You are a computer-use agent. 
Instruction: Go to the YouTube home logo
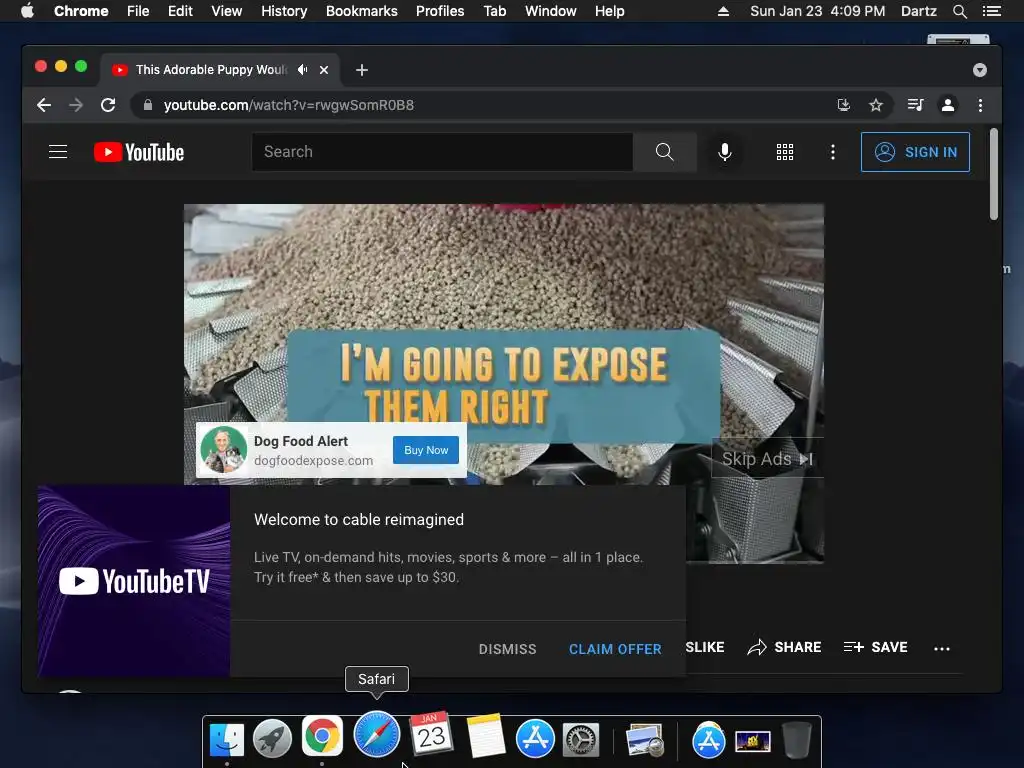[x=139, y=152]
